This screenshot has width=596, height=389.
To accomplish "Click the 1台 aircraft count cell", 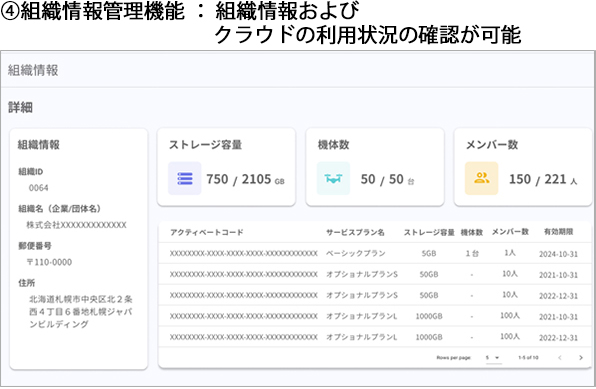I will [472, 253].
